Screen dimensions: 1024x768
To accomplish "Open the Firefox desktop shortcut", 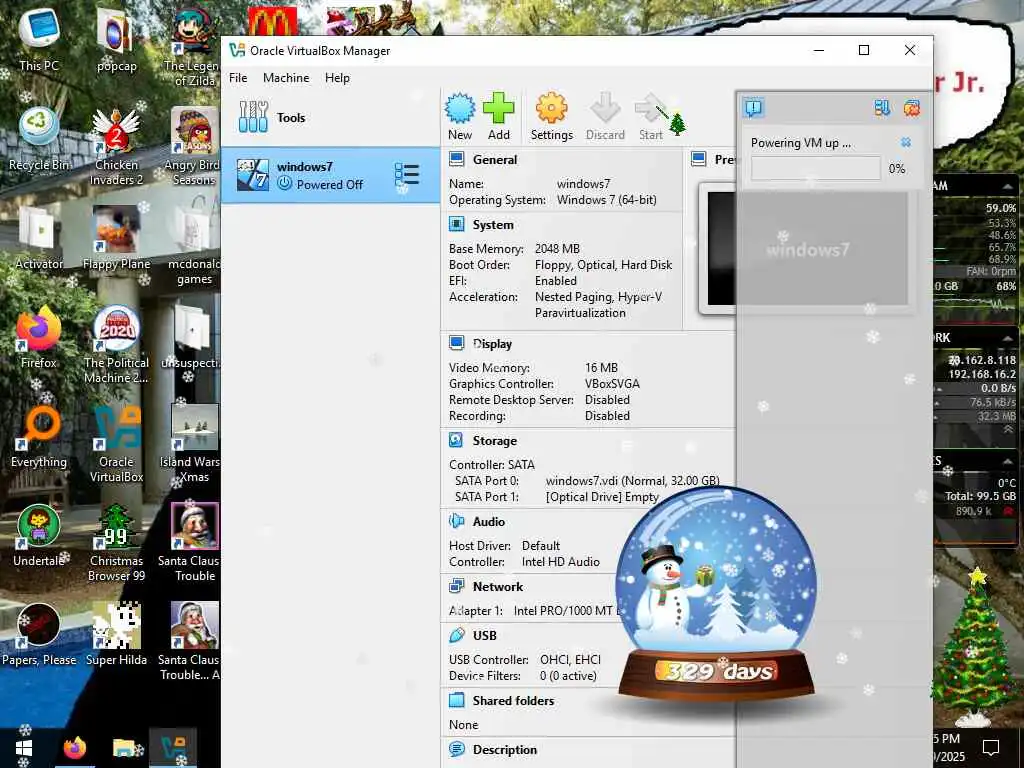I will [39, 337].
